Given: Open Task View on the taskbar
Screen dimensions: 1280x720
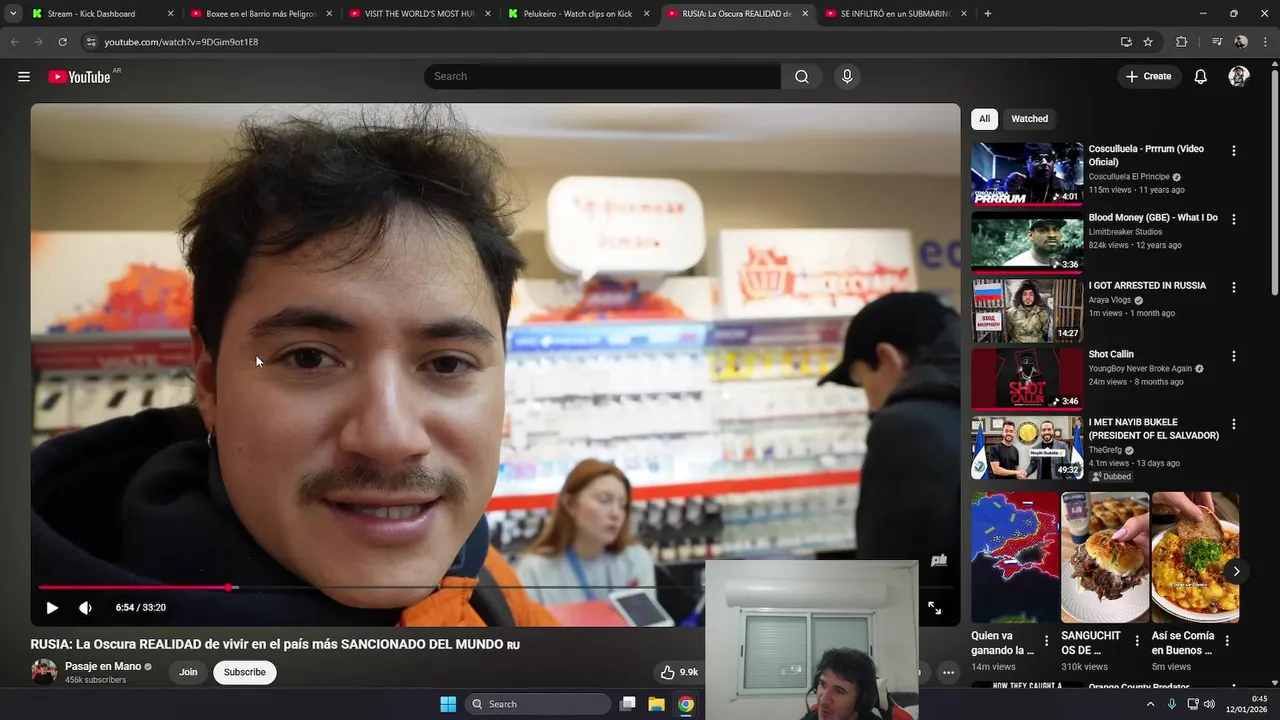Looking at the screenshot, I should (x=628, y=704).
